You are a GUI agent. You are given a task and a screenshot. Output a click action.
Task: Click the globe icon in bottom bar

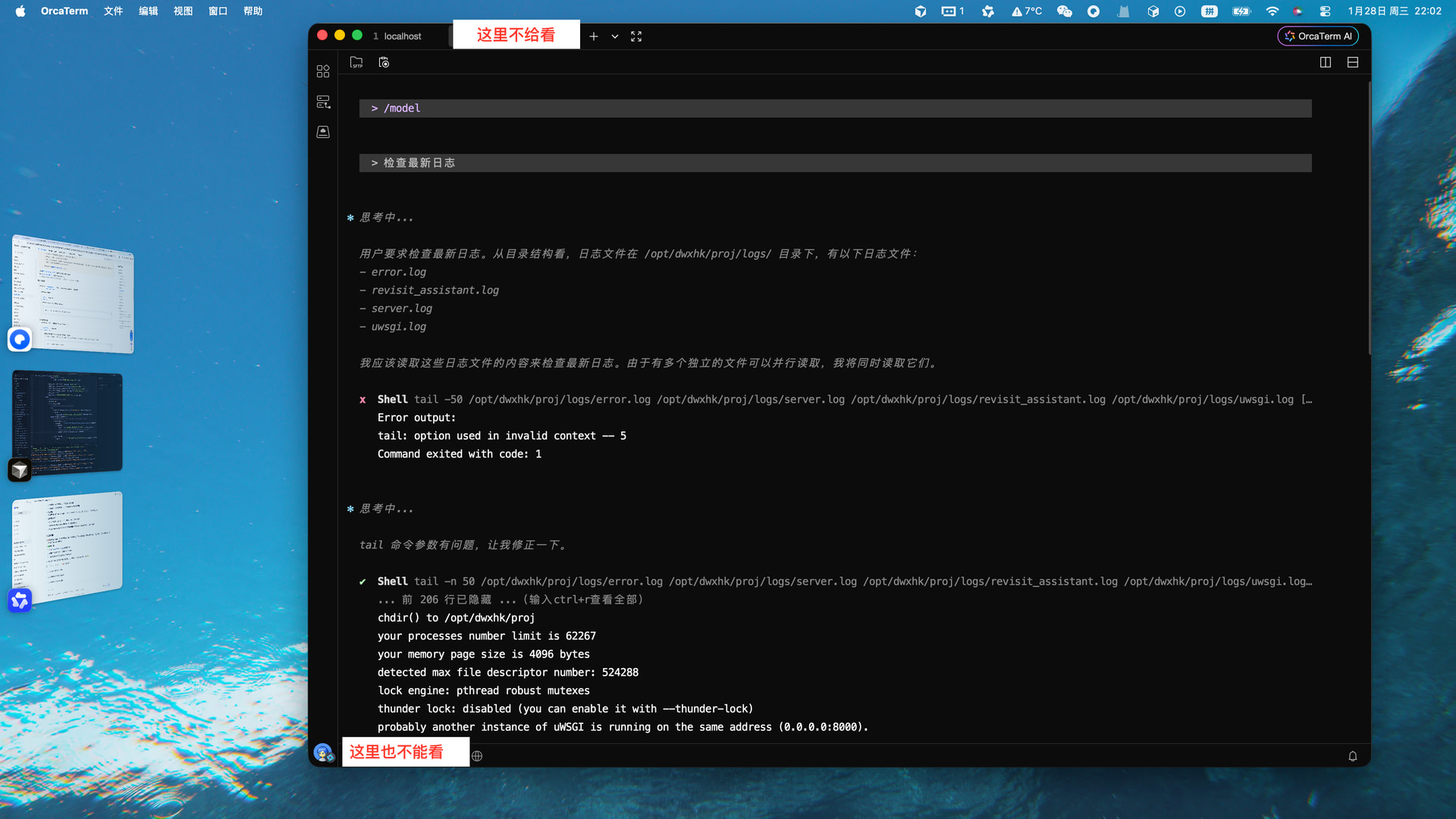(x=477, y=756)
